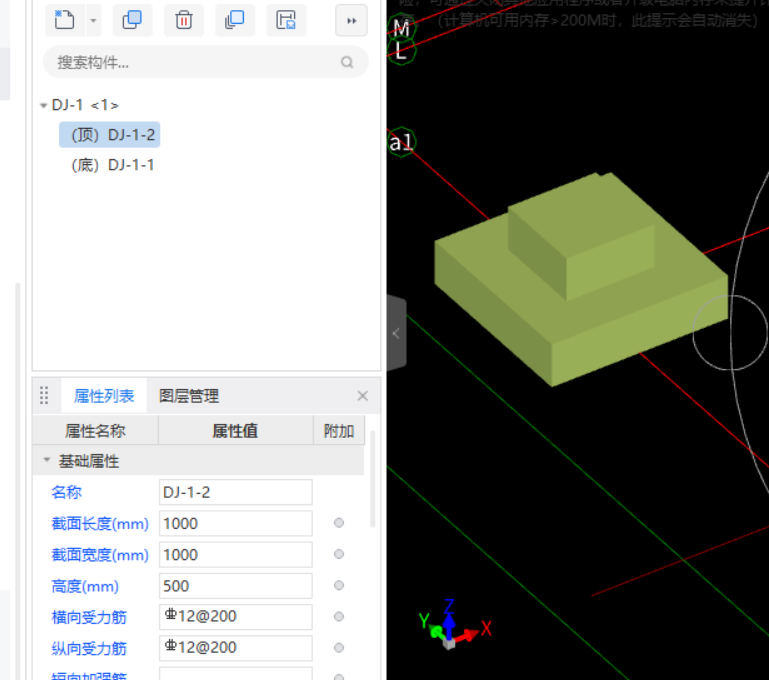Viewport: 769px width, 680px height.
Task: Click the XYZ coordinate axis gizmo
Action: coord(454,625)
